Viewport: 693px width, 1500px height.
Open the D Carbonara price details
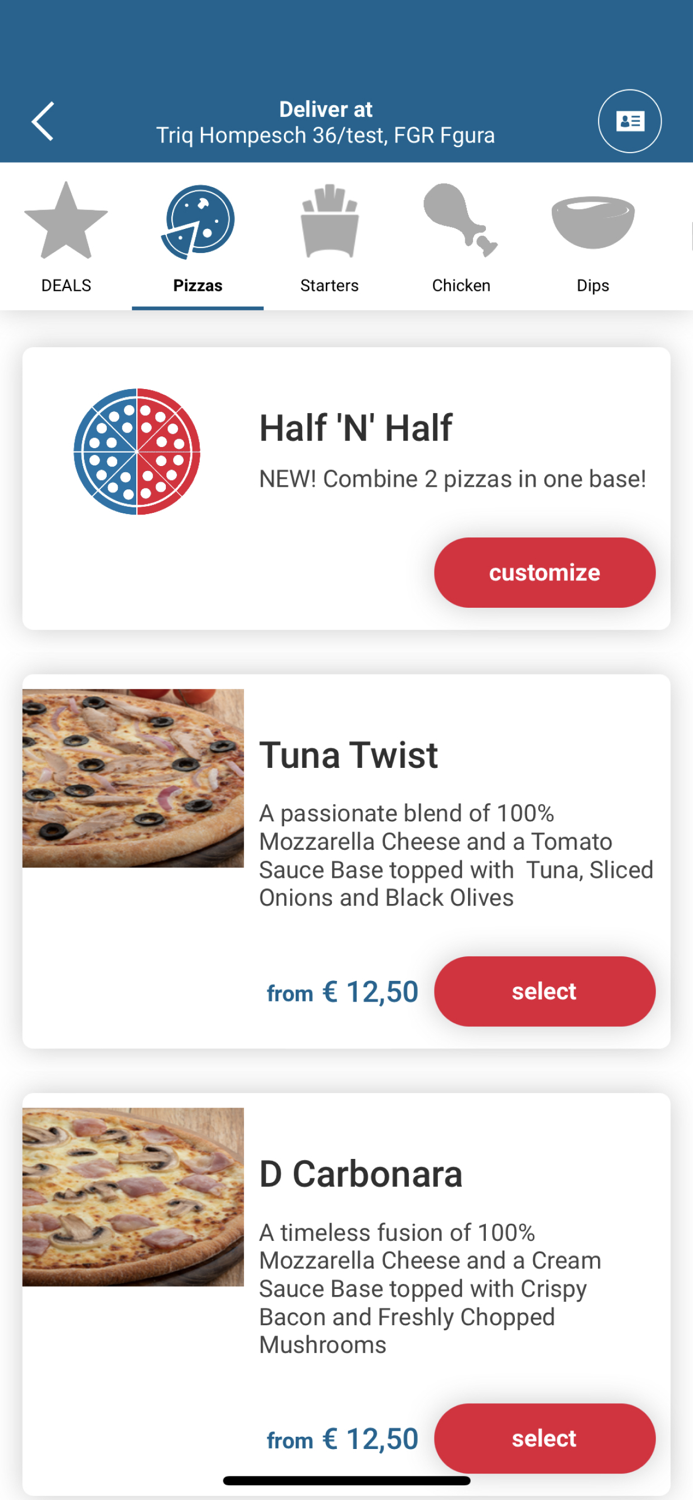343,1438
